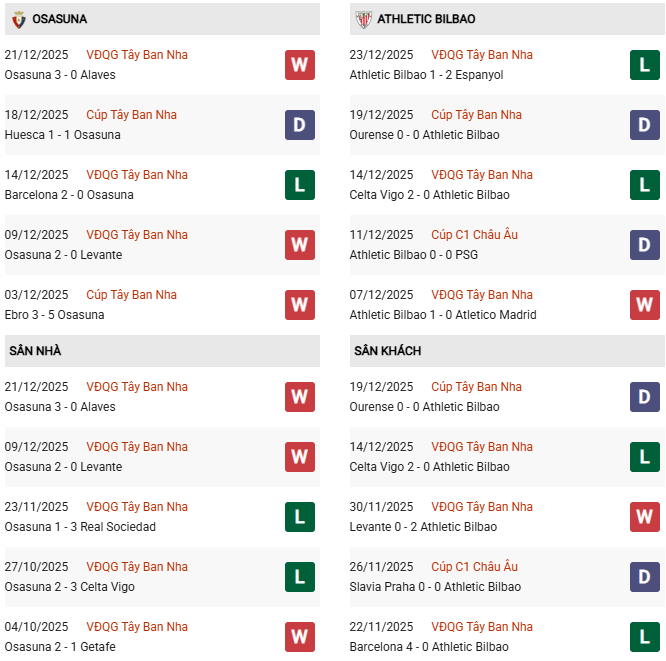Click the D badge for Athletic Bilbao 0 - 0 PSG
This screenshot has width=666, height=661.
(645, 245)
